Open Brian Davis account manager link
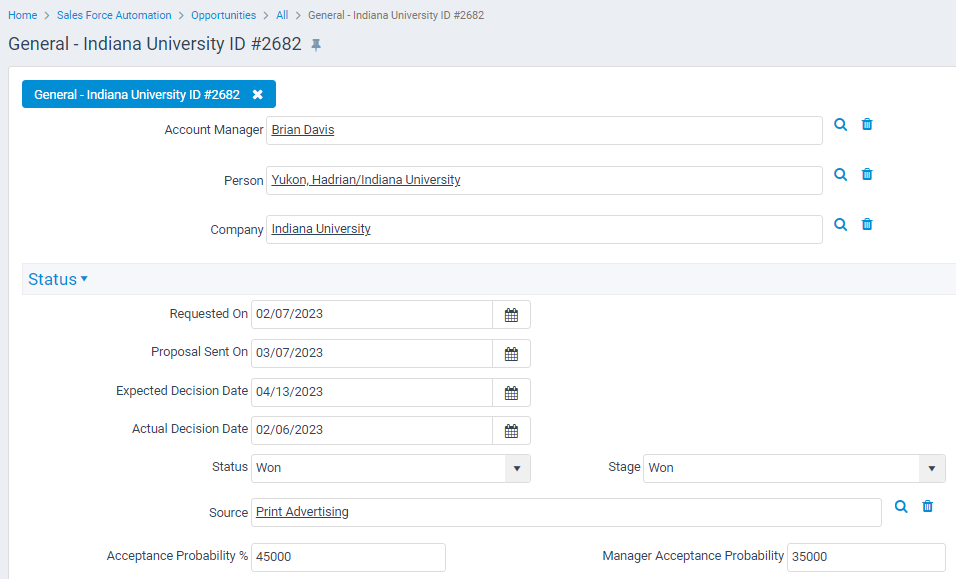This screenshot has width=956, height=579. tap(302, 130)
